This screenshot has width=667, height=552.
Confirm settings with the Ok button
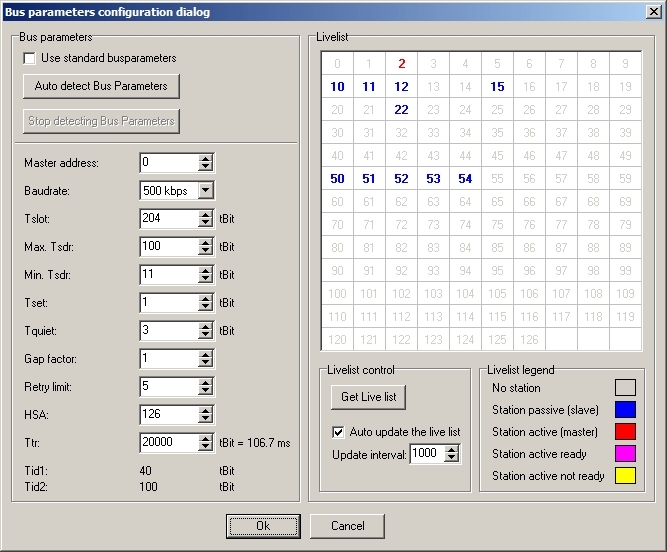click(x=263, y=526)
